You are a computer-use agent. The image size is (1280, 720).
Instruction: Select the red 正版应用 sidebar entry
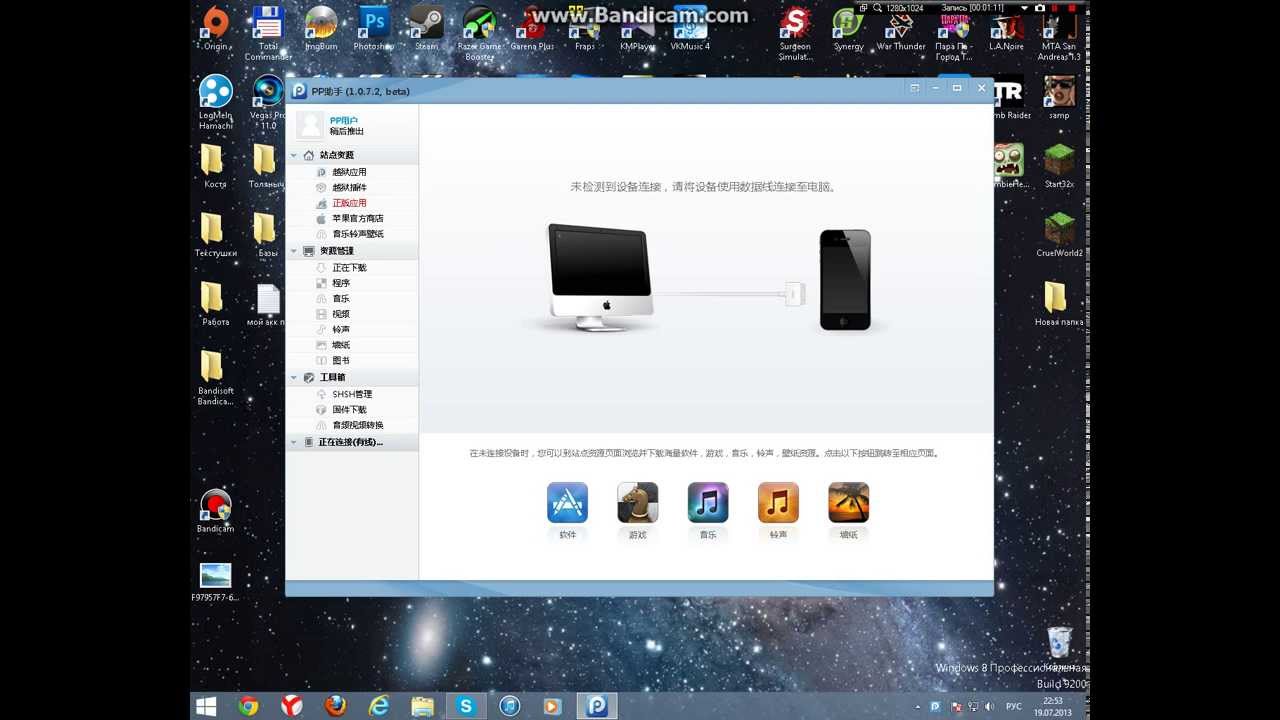point(349,203)
